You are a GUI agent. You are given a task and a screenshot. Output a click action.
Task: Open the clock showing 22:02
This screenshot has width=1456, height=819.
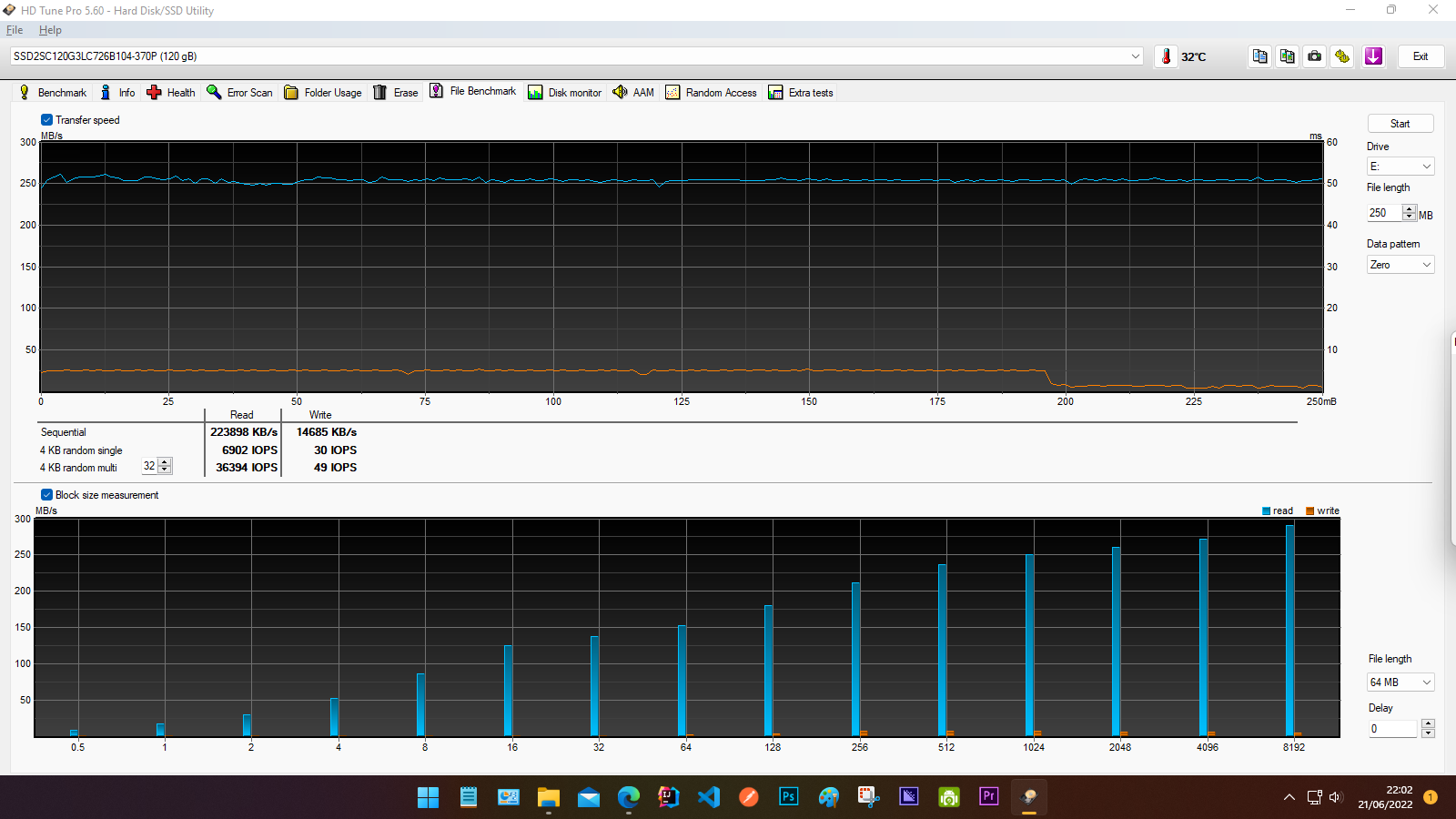pos(1385,797)
